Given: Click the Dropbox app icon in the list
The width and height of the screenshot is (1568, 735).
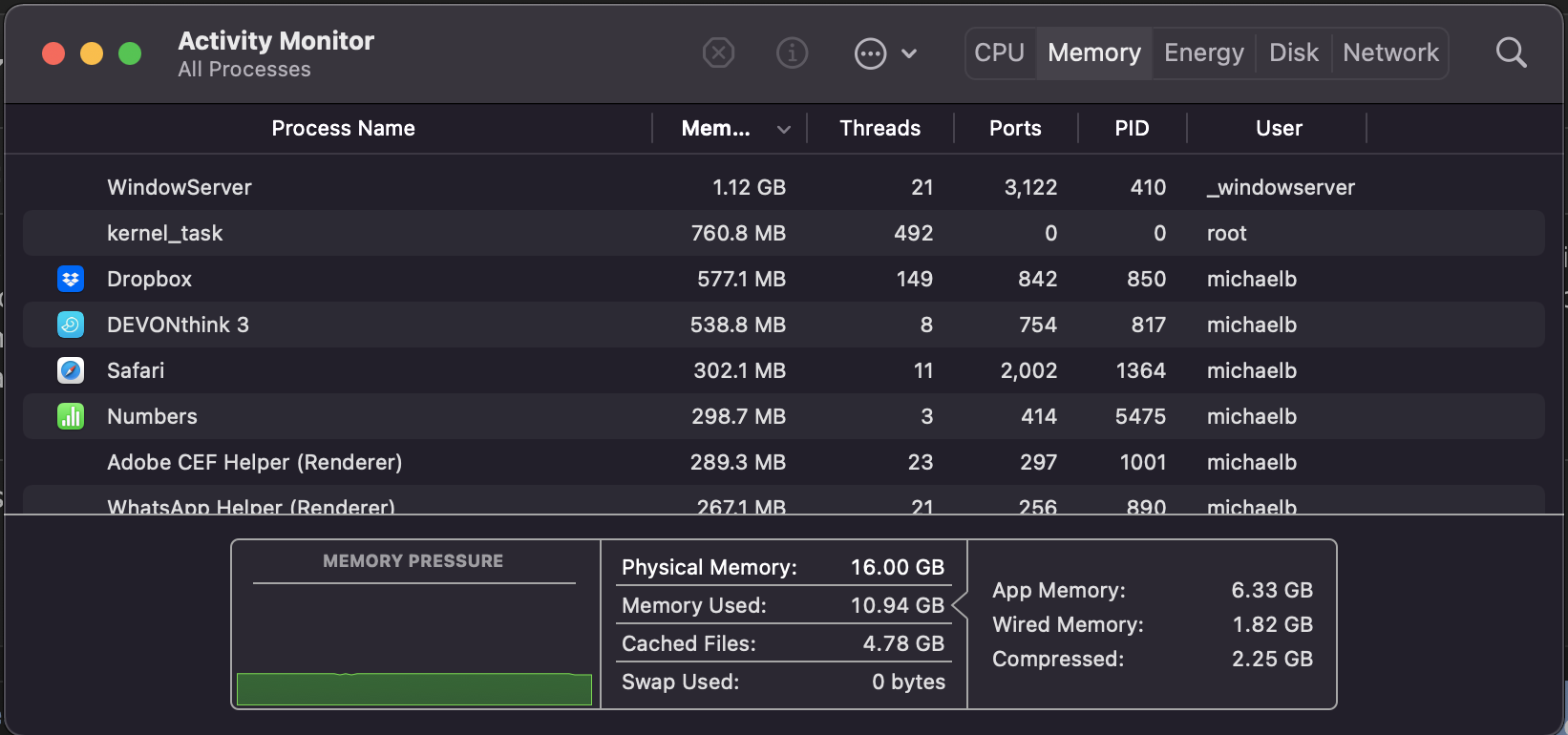Looking at the screenshot, I should click(71, 279).
